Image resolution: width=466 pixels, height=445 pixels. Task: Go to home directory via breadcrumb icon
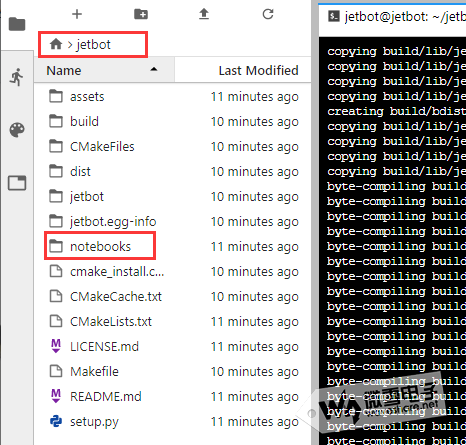pos(56,44)
